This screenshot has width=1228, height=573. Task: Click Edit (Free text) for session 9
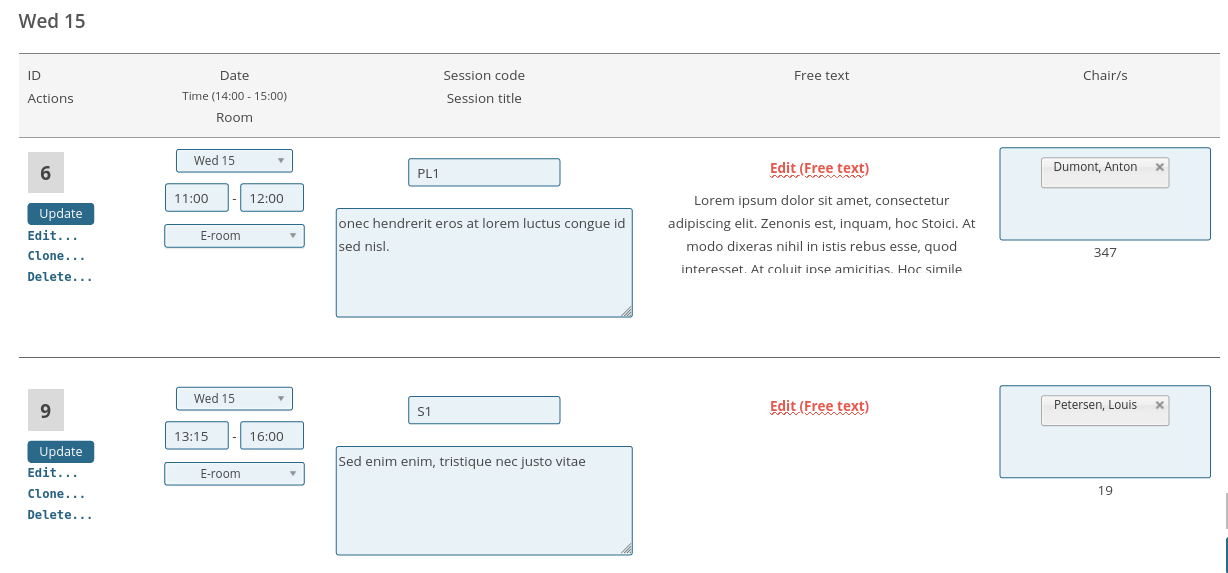(x=819, y=407)
